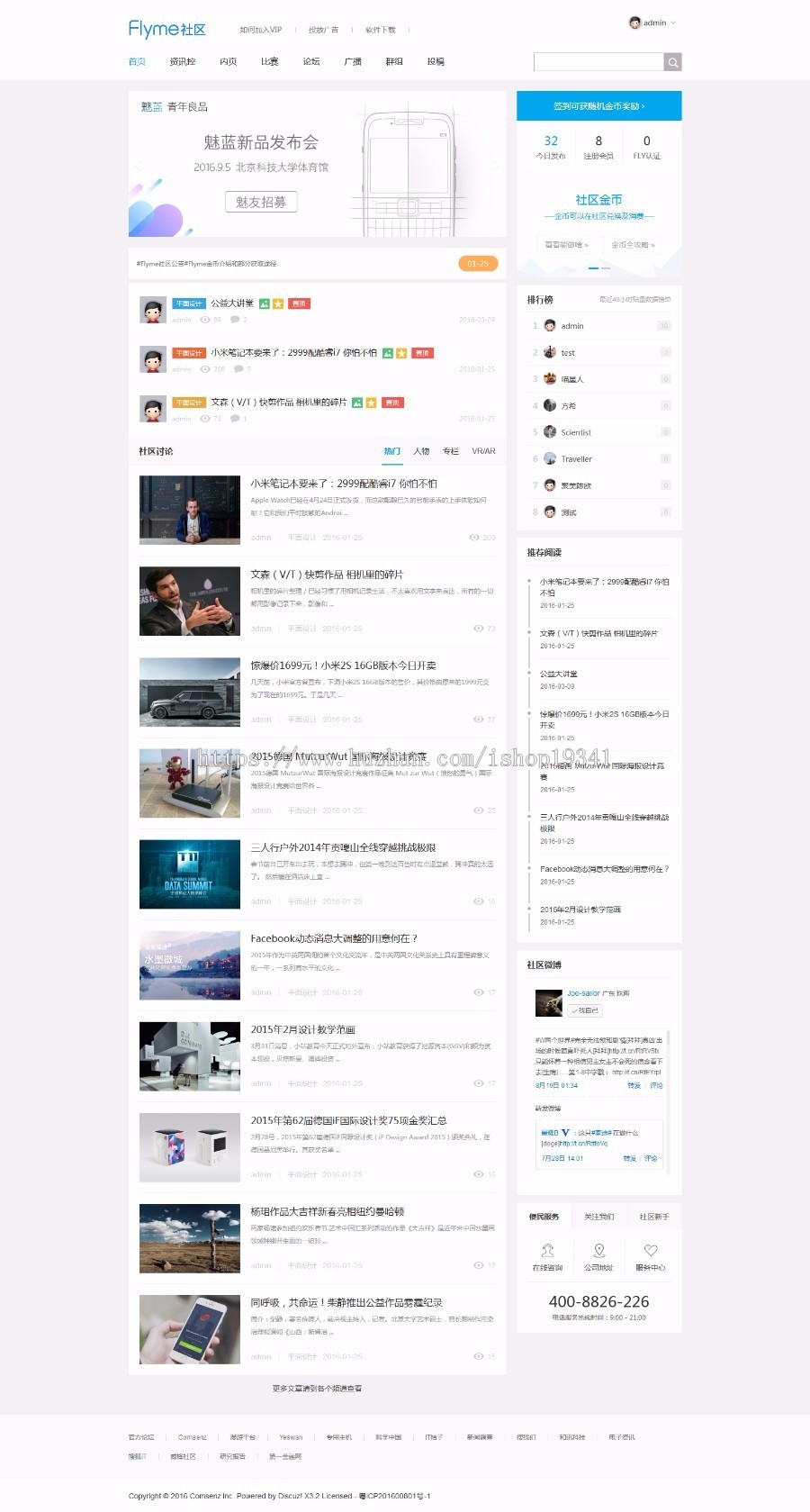Click the search magnifier button
This screenshot has width=810, height=1512.
tap(672, 62)
